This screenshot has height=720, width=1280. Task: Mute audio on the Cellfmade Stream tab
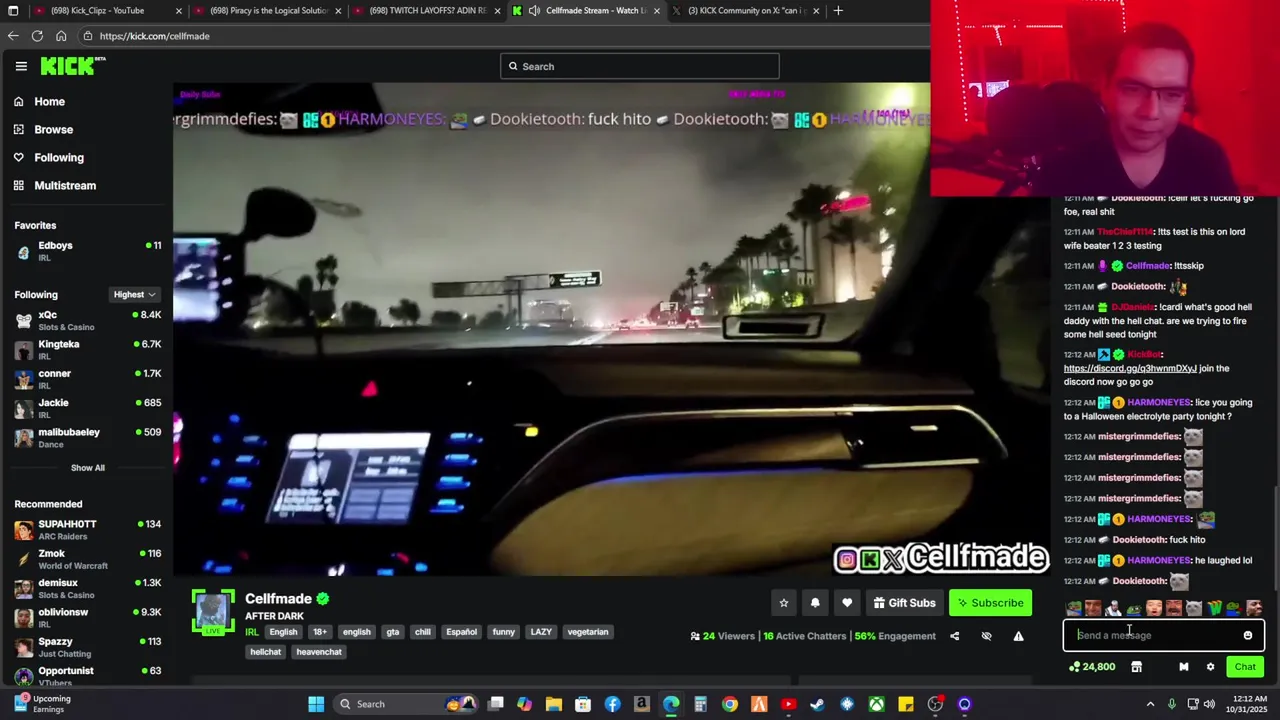(x=535, y=11)
